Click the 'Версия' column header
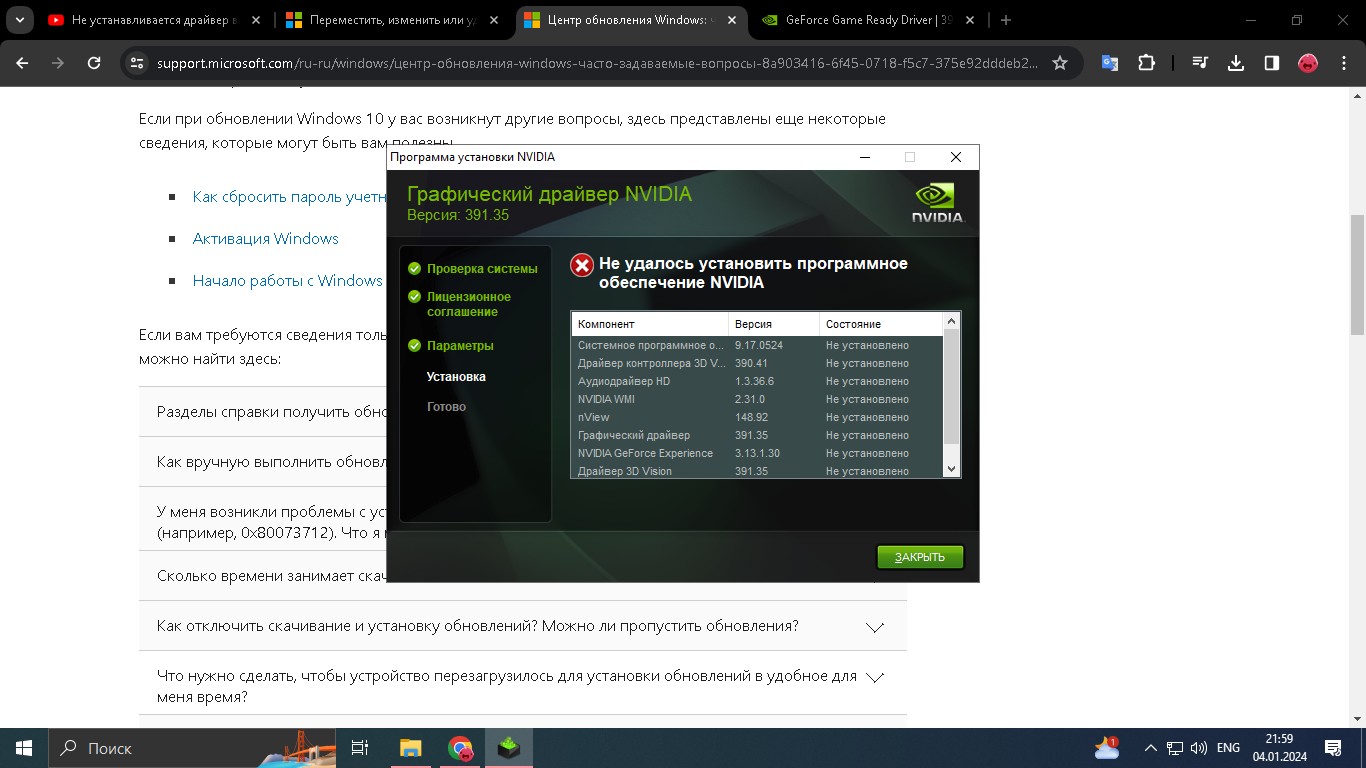Image resolution: width=1366 pixels, height=768 pixels. [x=774, y=324]
